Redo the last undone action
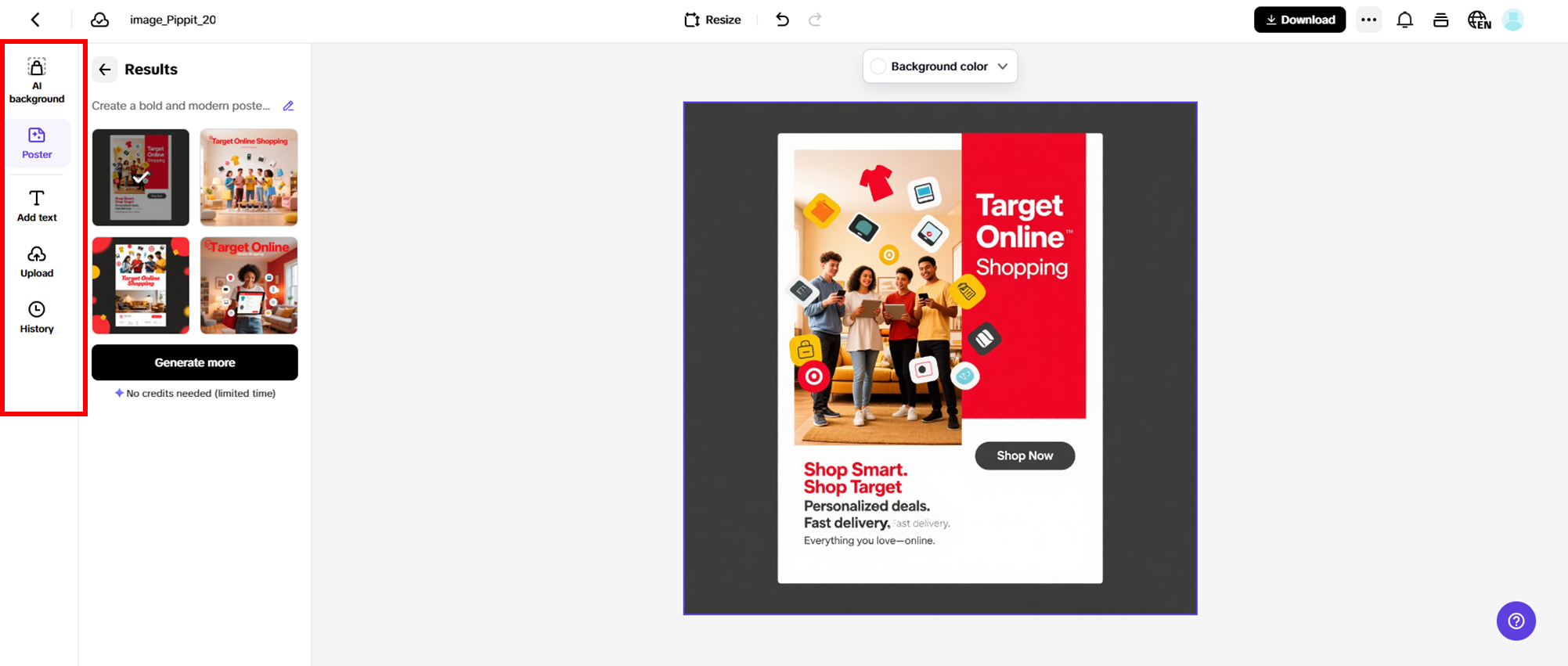Screen dimensions: 1568x666 [x=815, y=20]
